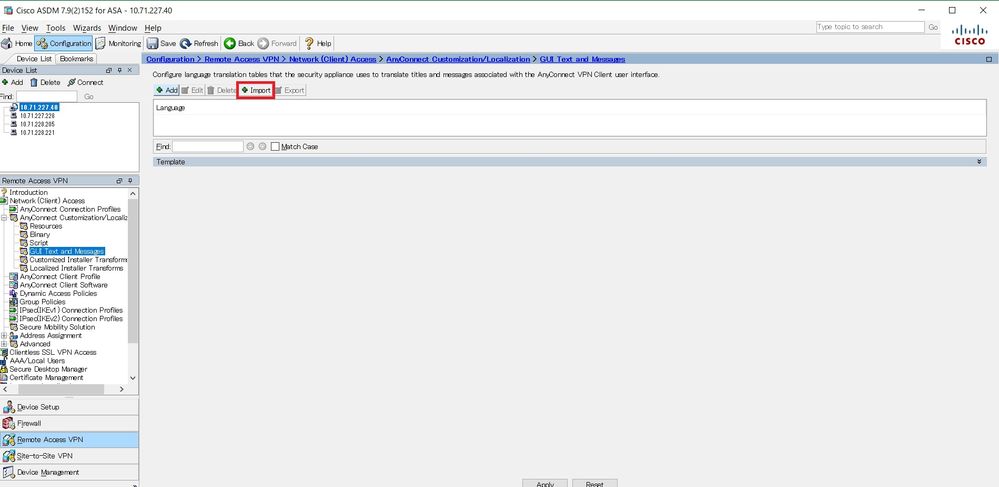Click the Edit button in the language toolbar
The width and height of the screenshot is (999, 487).
[192, 91]
